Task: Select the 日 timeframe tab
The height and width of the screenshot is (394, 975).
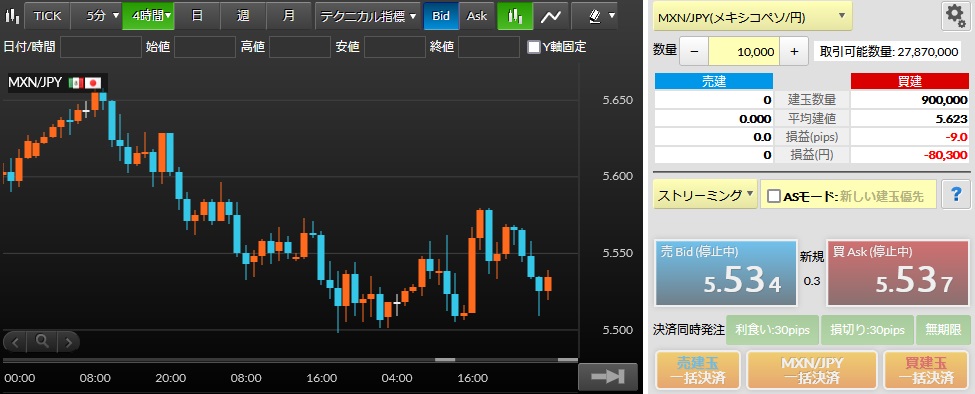Action: 197,16
